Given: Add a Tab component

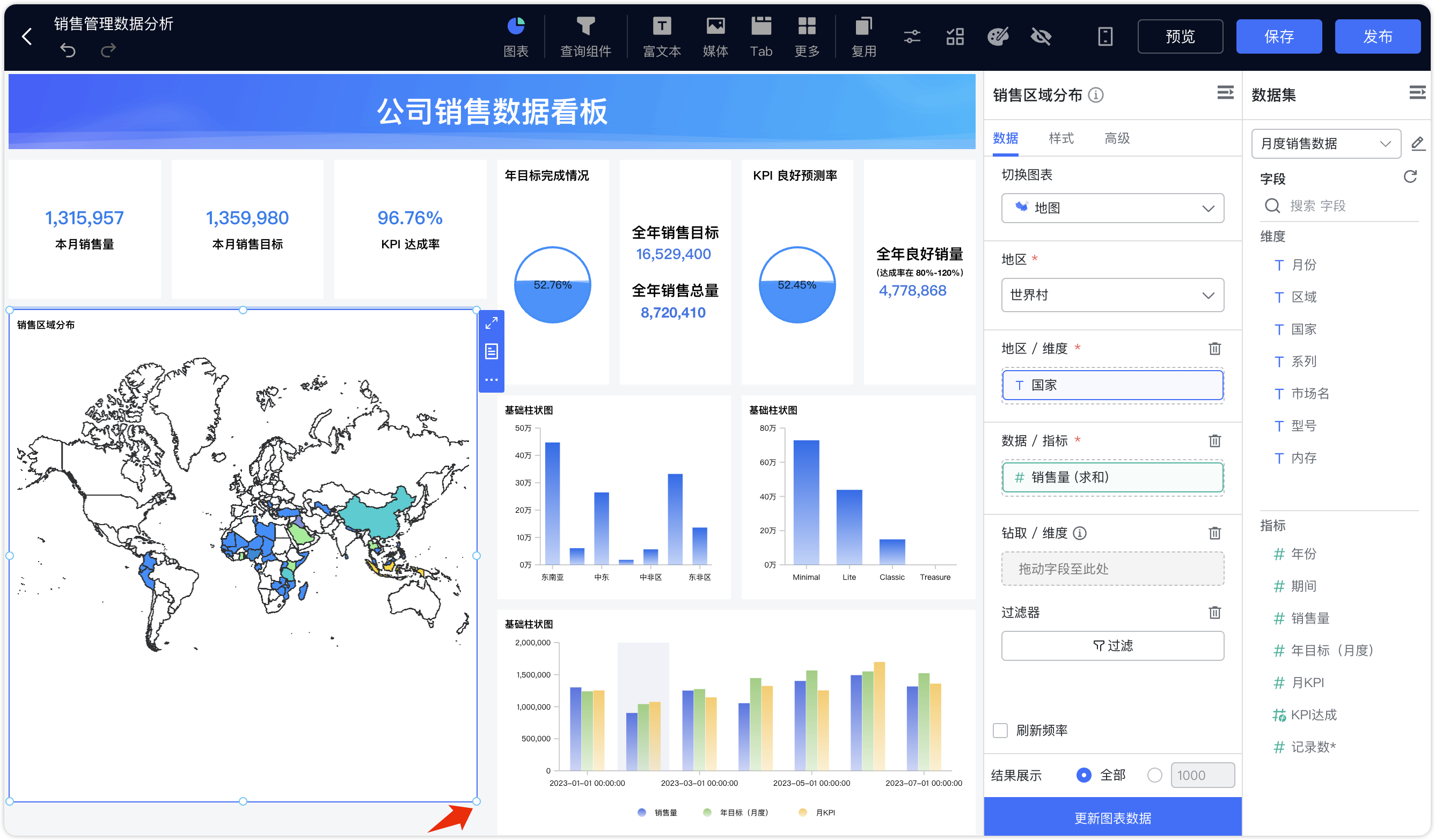Looking at the screenshot, I should 761,37.
